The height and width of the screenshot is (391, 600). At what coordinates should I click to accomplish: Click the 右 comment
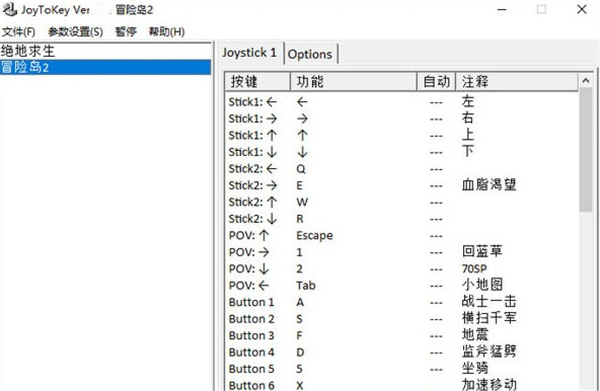(468, 118)
